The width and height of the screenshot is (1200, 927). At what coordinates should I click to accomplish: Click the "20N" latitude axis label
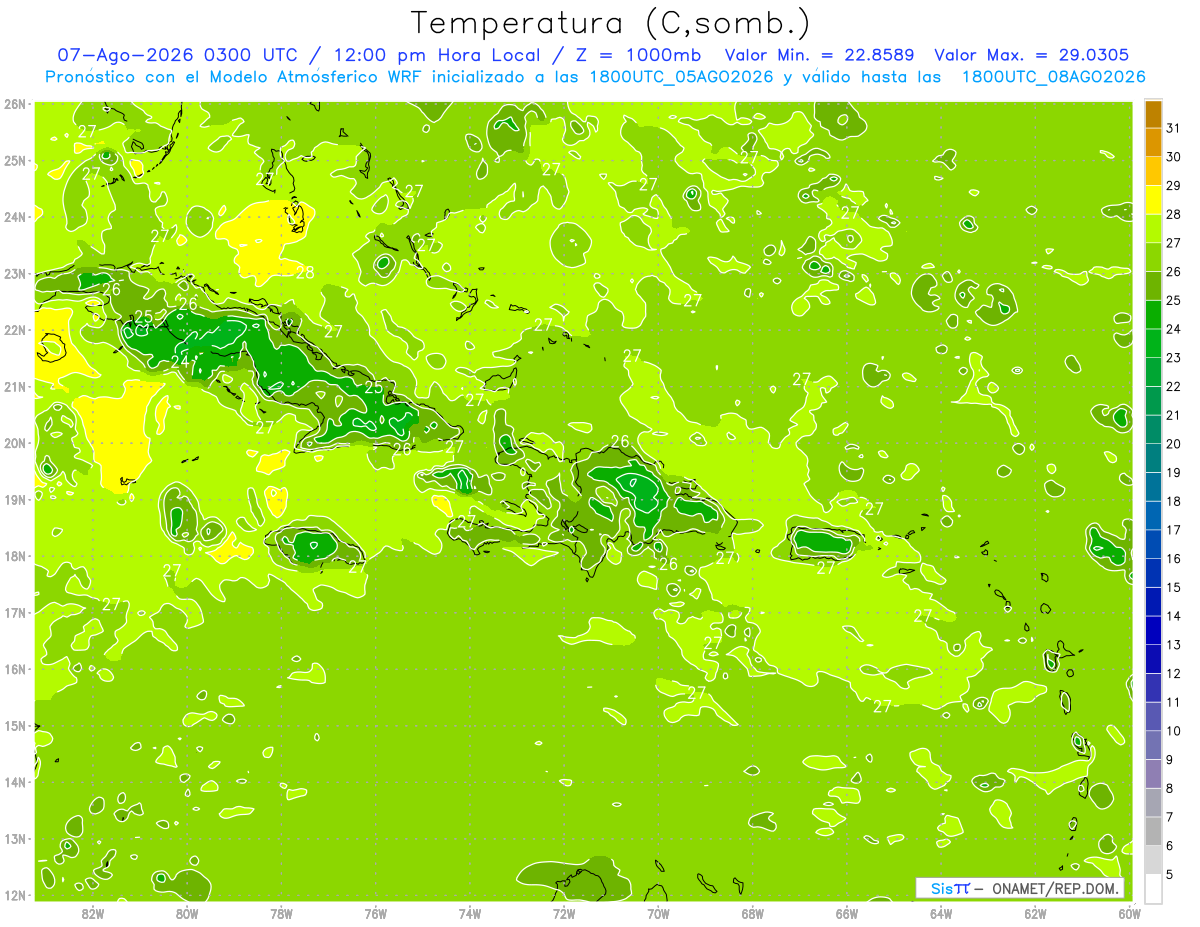15,443
